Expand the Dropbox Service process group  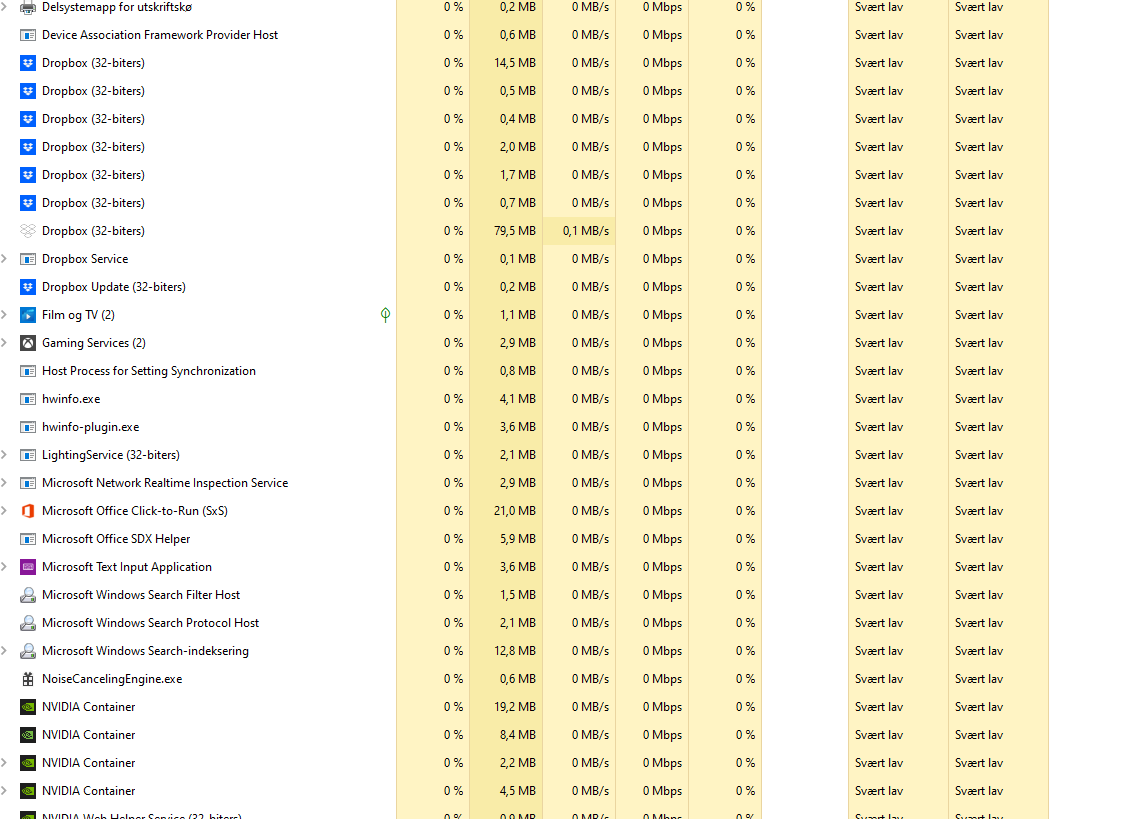pyautogui.click(x=4, y=259)
